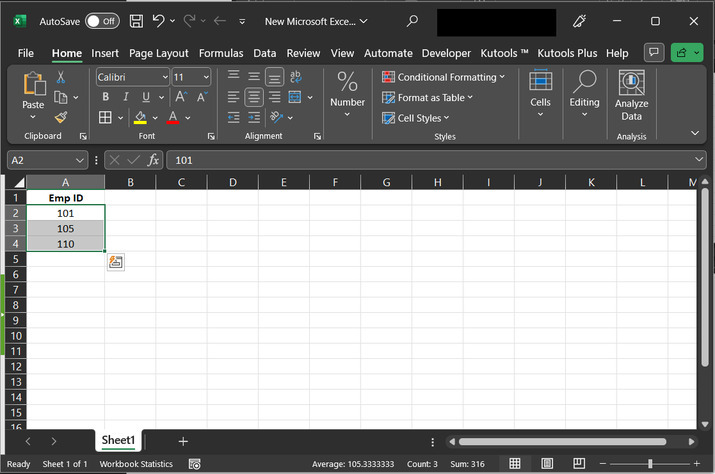Image resolution: width=715 pixels, height=474 pixels.
Task: Open the Cells dropdown
Action: (540, 94)
